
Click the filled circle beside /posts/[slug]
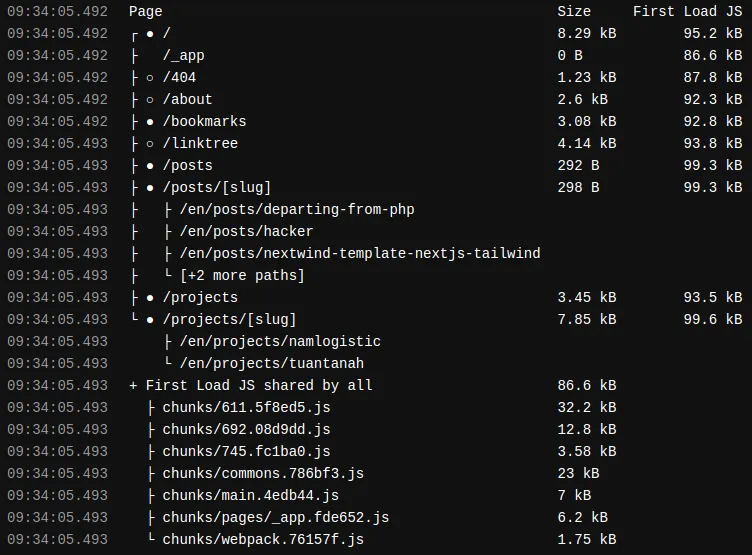pos(150,187)
